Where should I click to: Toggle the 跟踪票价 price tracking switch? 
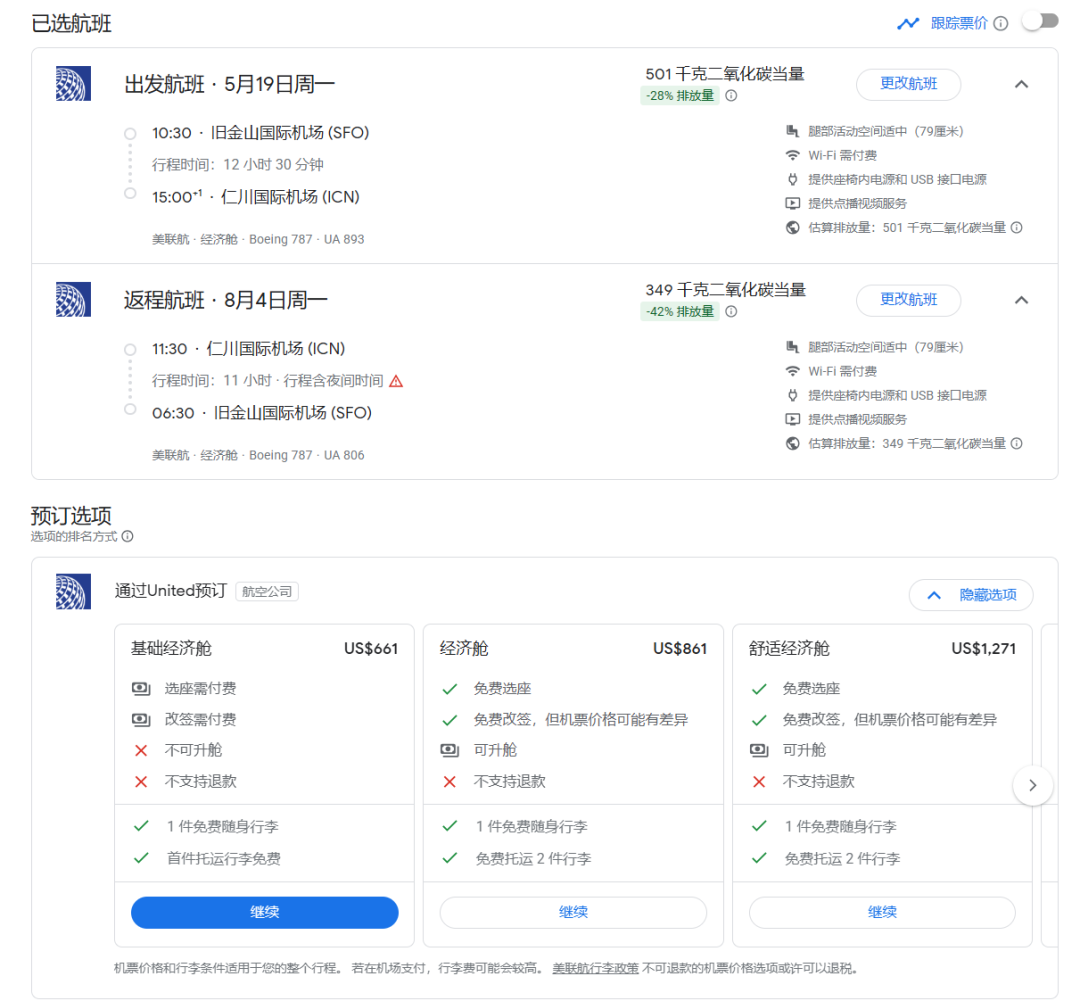[x=1039, y=22]
